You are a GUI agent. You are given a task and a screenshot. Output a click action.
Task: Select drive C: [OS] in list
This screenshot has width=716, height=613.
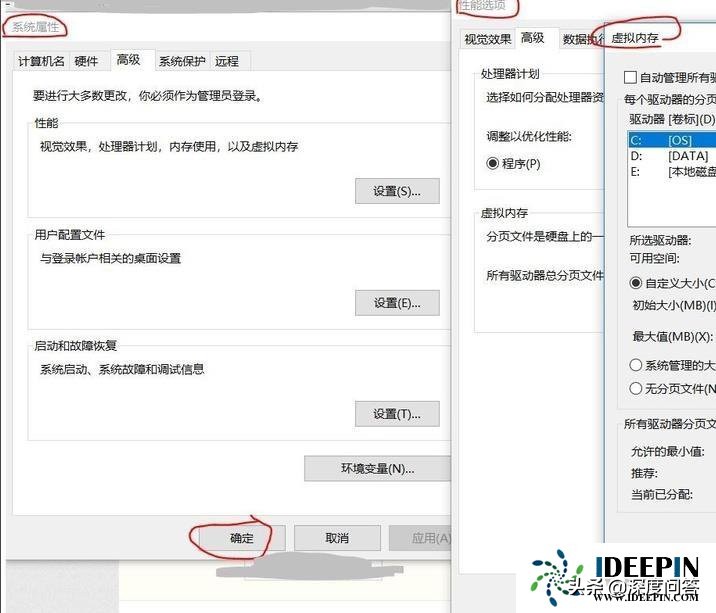pyautogui.click(x=672, y=140)
